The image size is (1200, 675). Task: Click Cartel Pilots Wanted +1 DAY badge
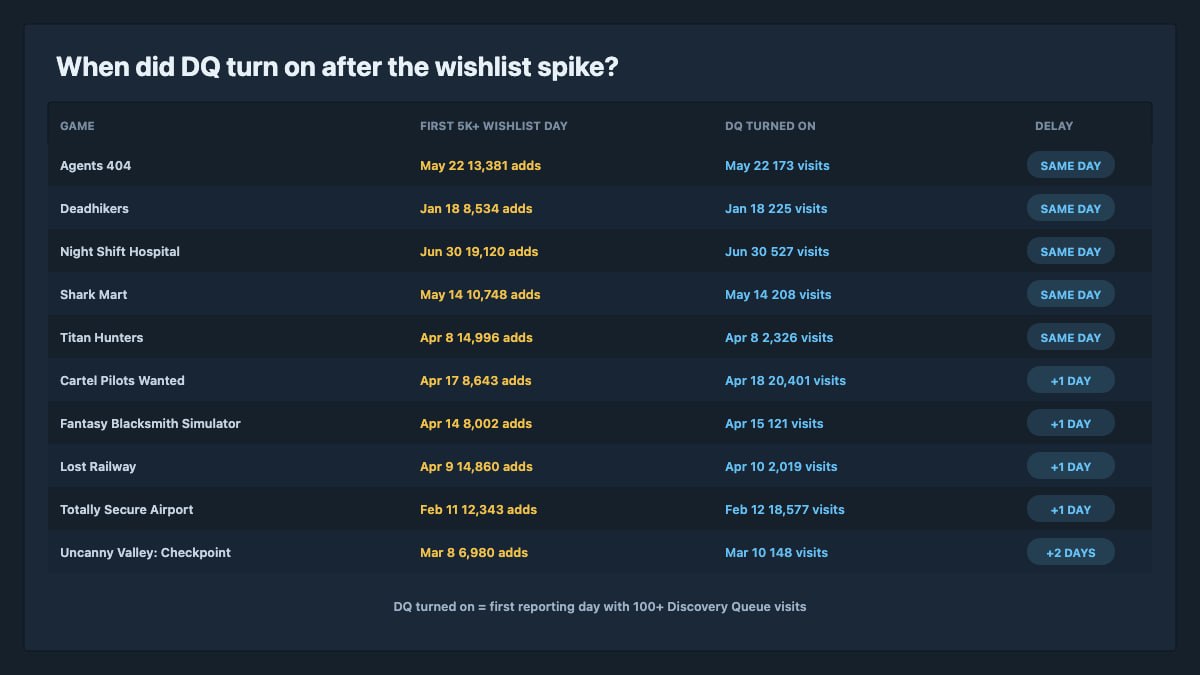1070,381
